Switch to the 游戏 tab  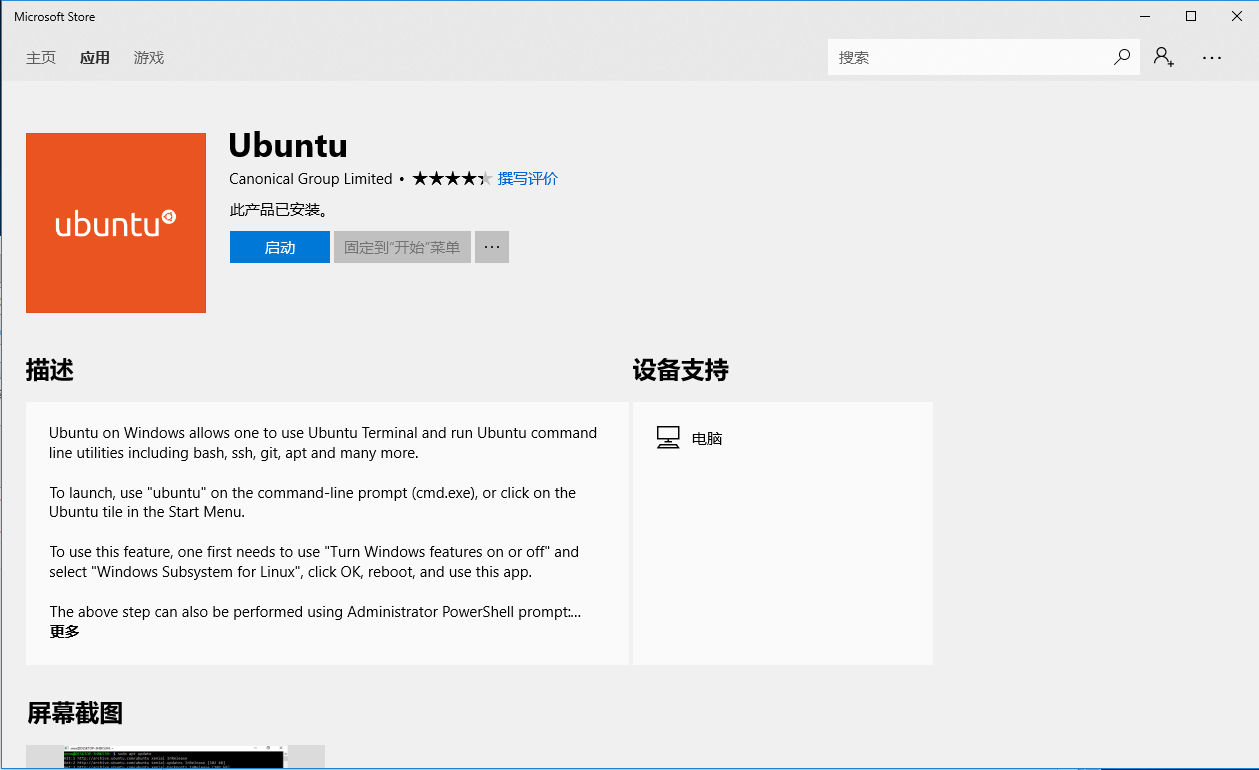point(149,58)
